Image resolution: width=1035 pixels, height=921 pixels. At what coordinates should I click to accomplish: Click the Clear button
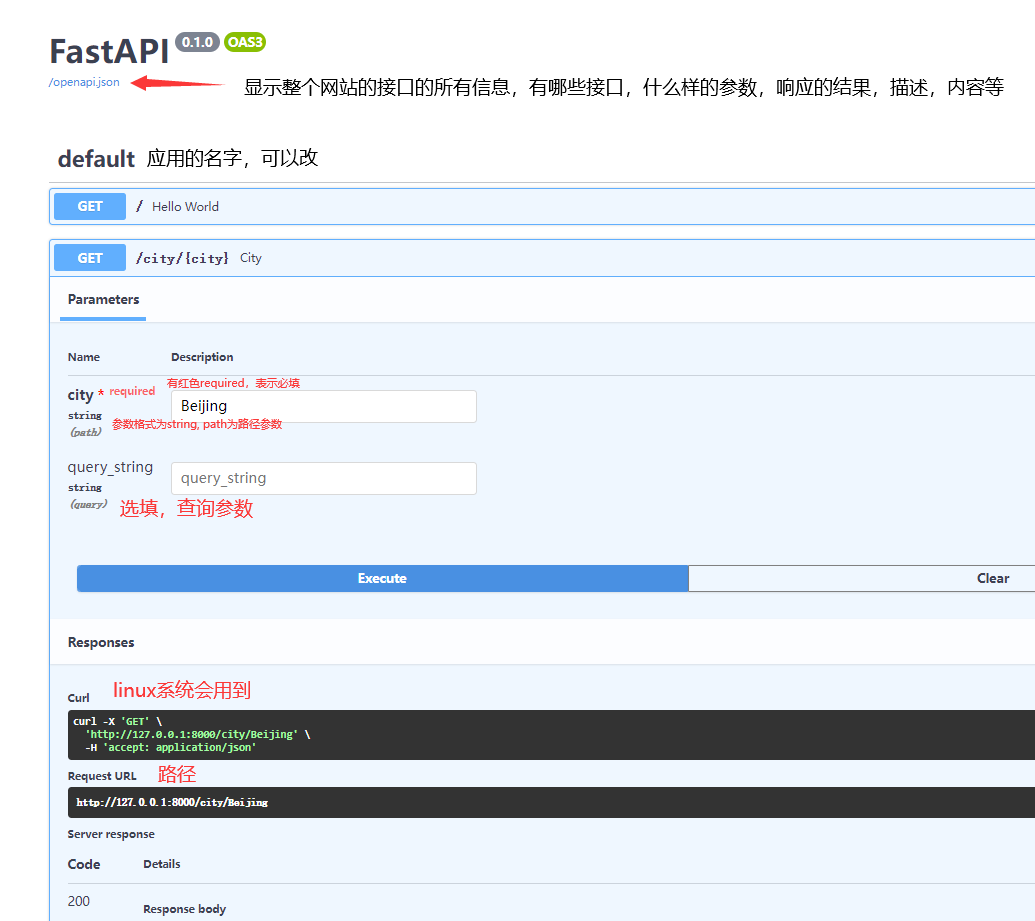(x=992, y=578)
